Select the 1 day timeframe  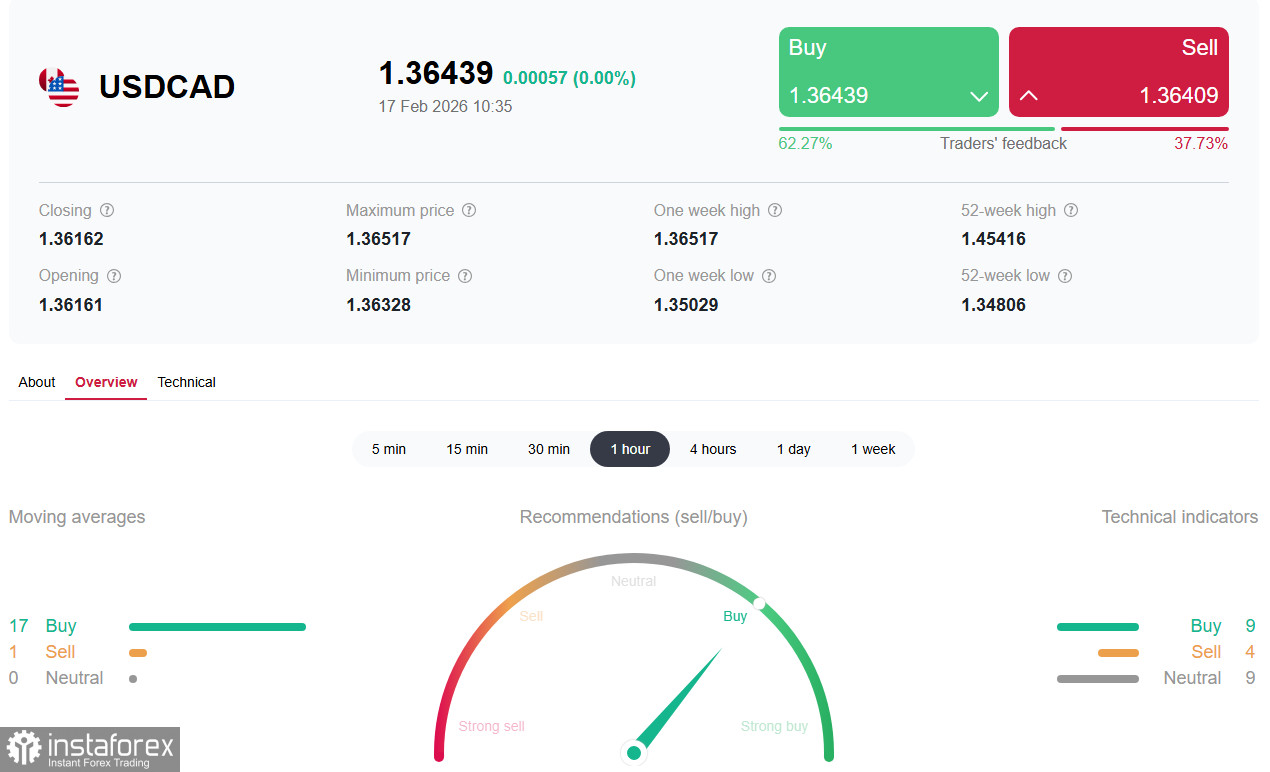[x=793, y=449]
